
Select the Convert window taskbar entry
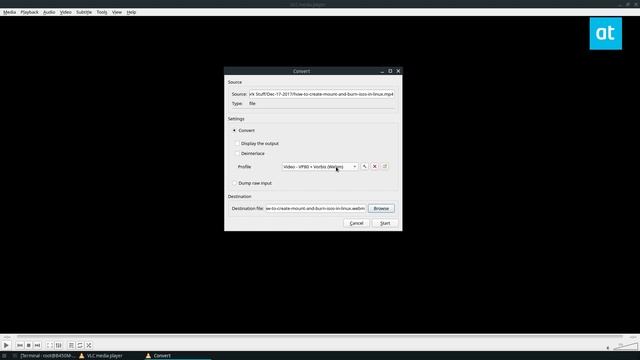point(178,356)
